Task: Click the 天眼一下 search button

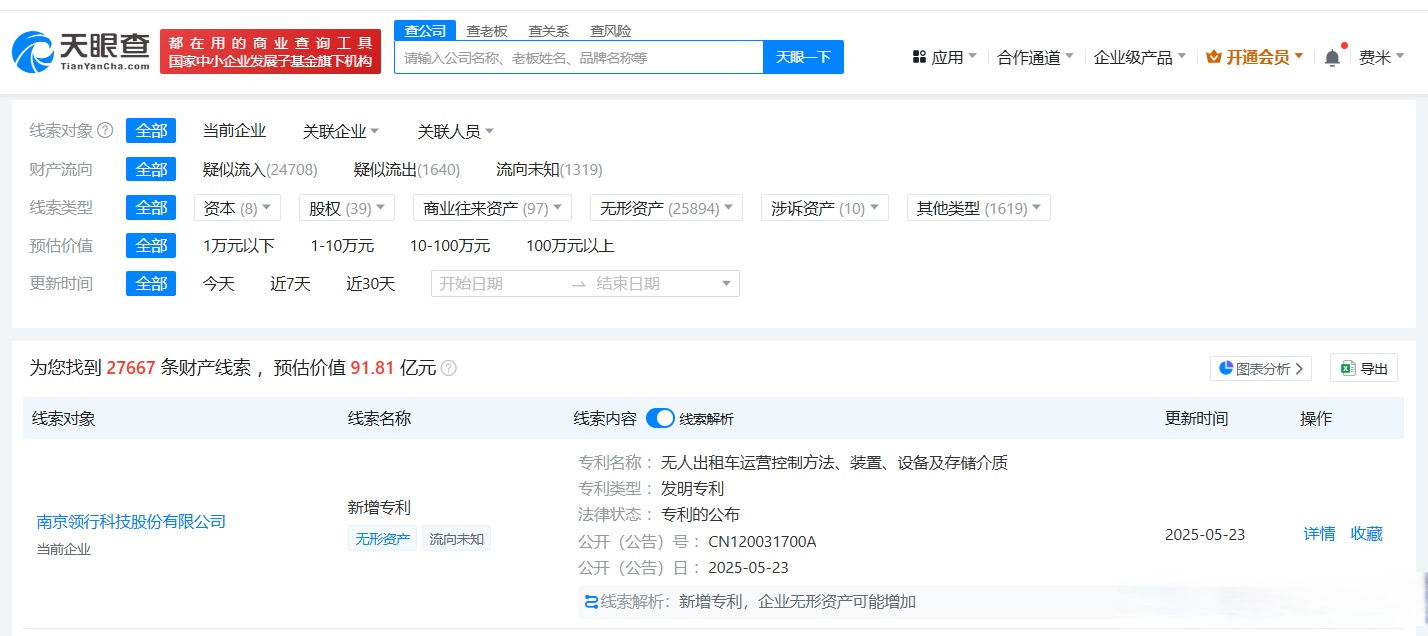Action: 805,57
